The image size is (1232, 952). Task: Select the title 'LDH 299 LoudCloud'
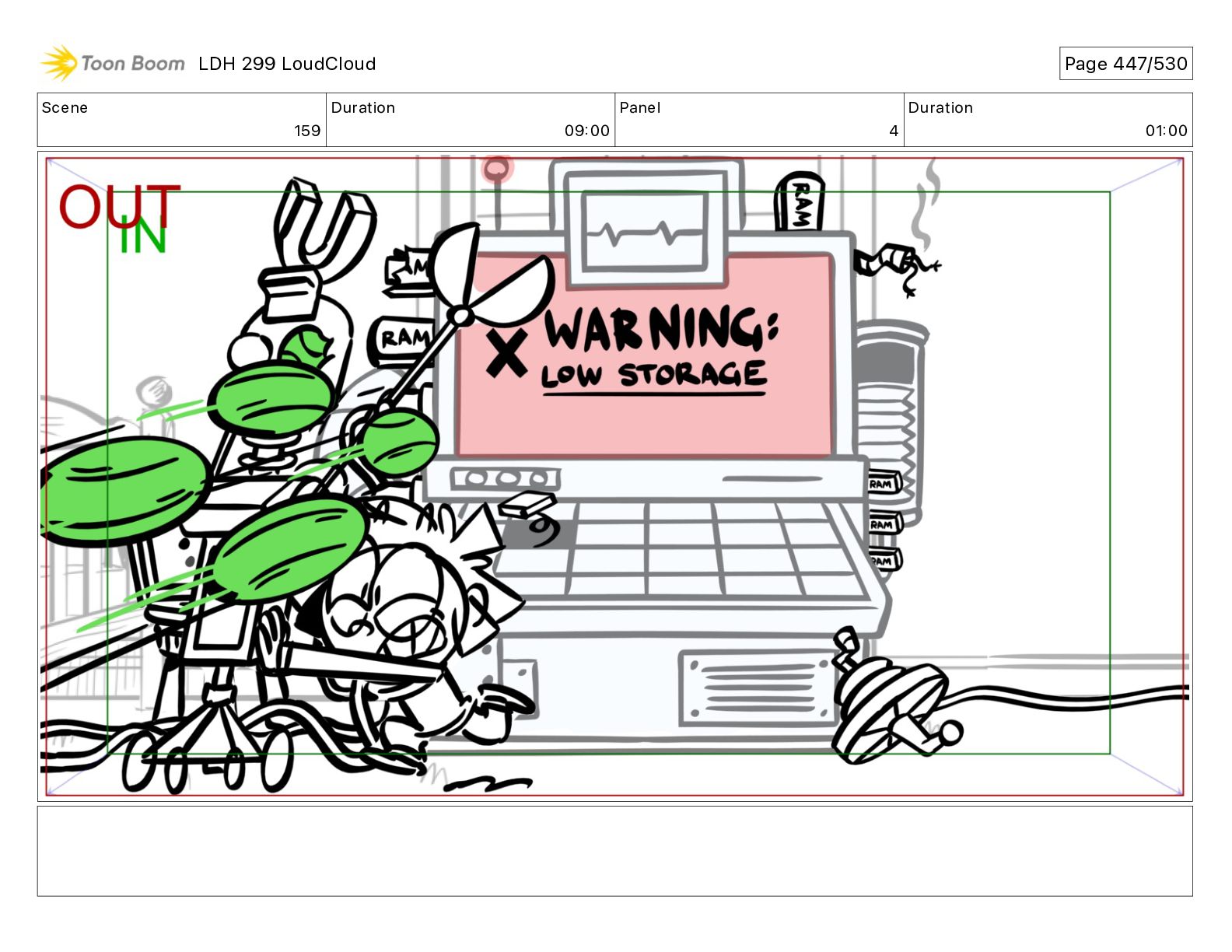coord(287,64)
